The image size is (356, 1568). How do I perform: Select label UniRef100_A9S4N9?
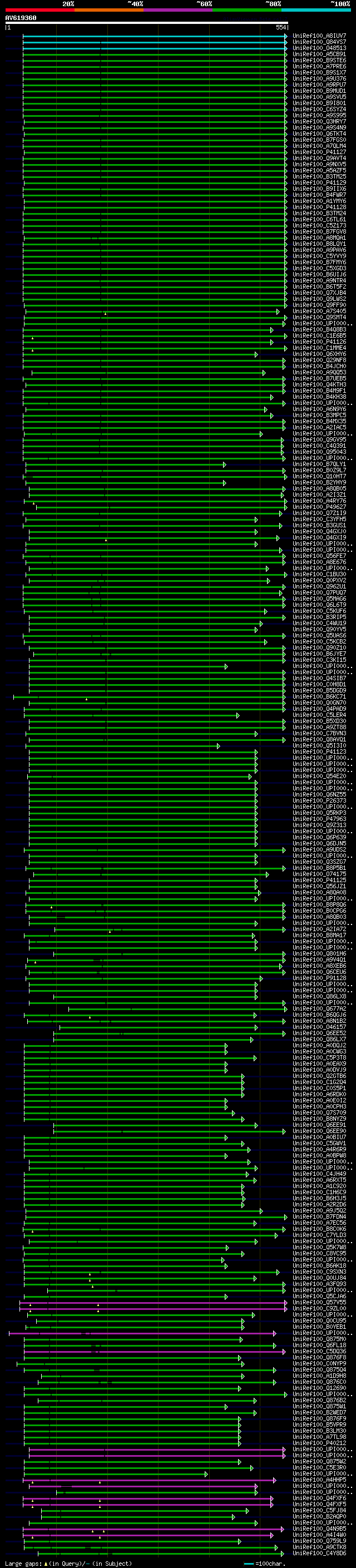(x=319, y=127)
